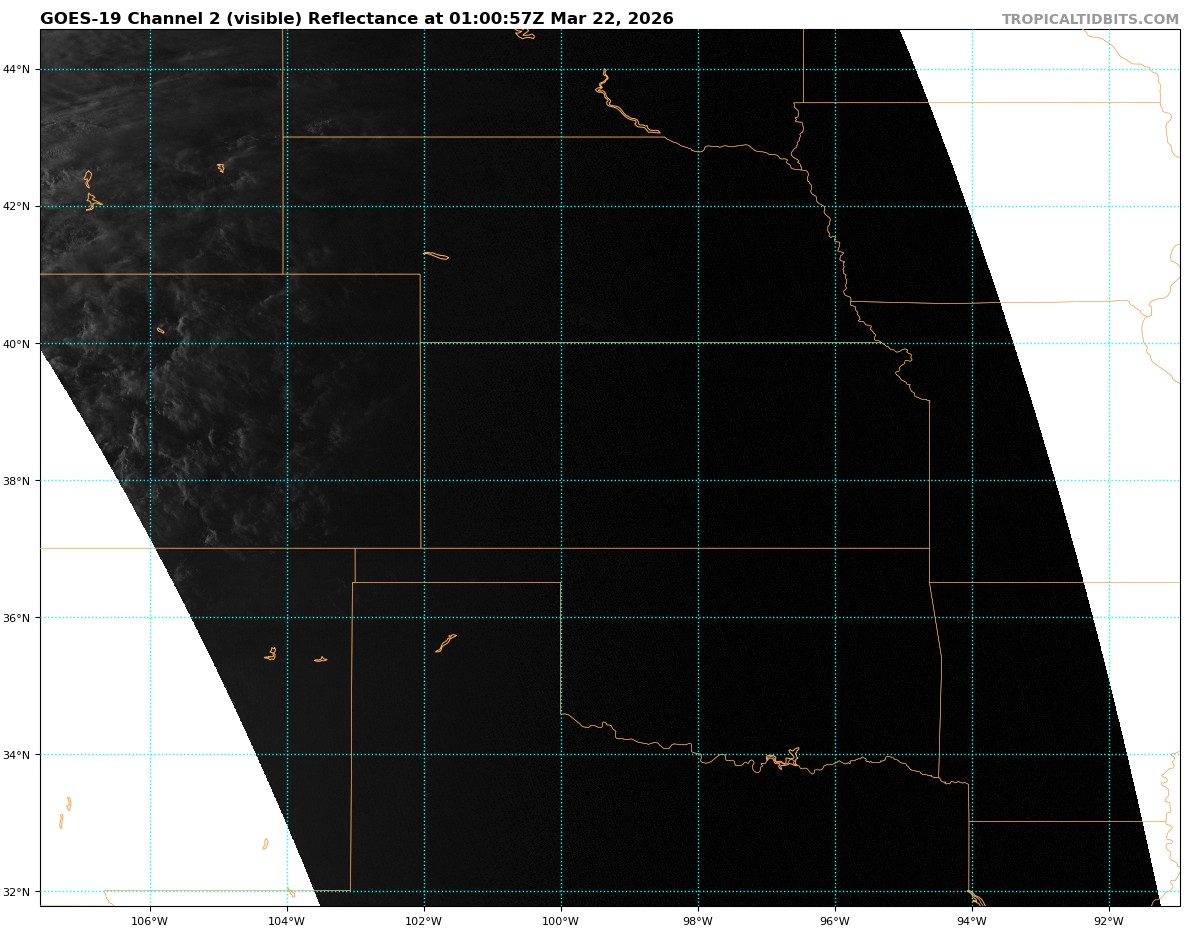
Task: Pick the 102°W longitude axis label
Action: tap(423, 921)
